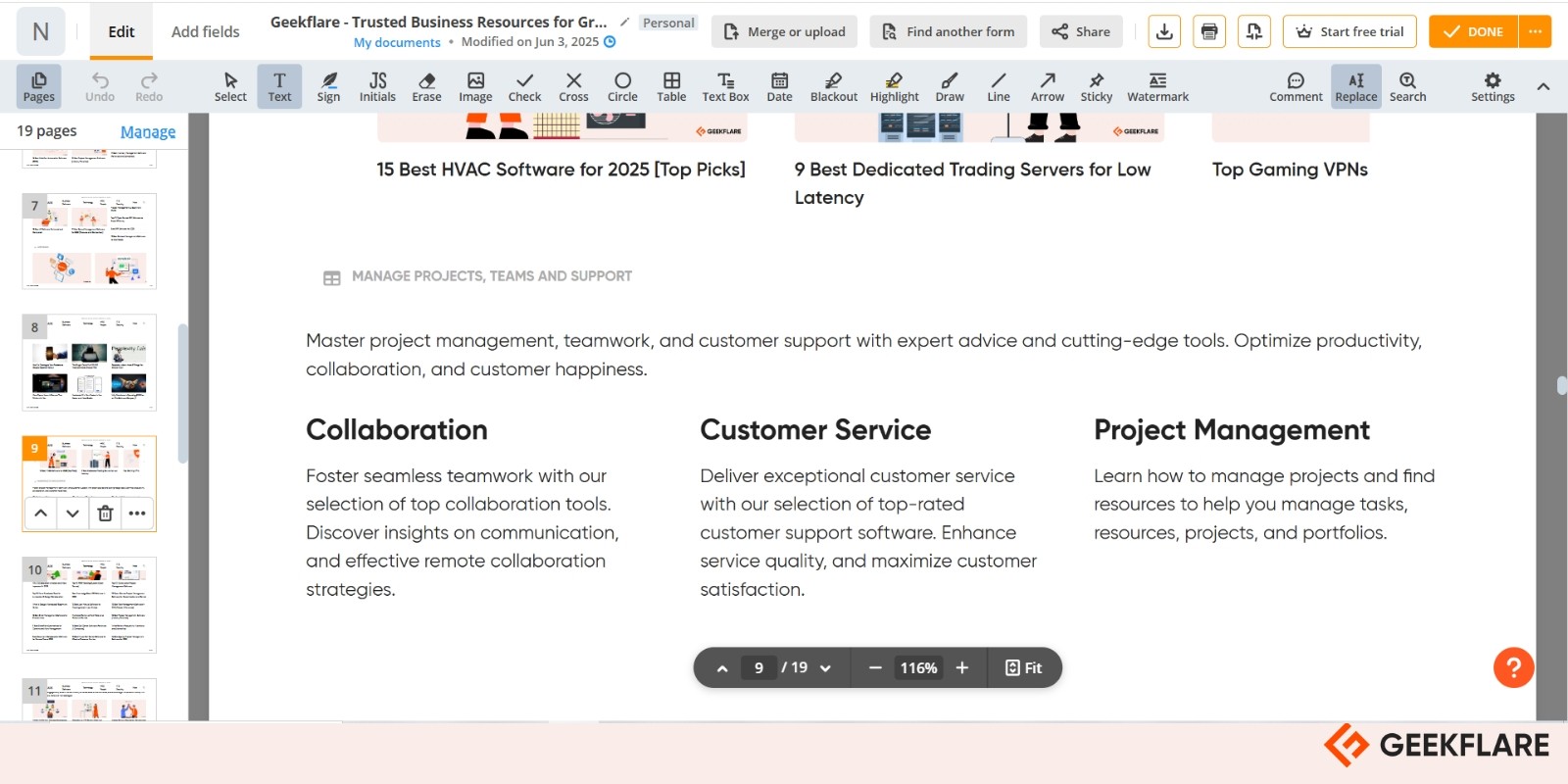Screen dimensions: 1568x784
Task: Select the Circle tool
Action: tap(622, 86)
